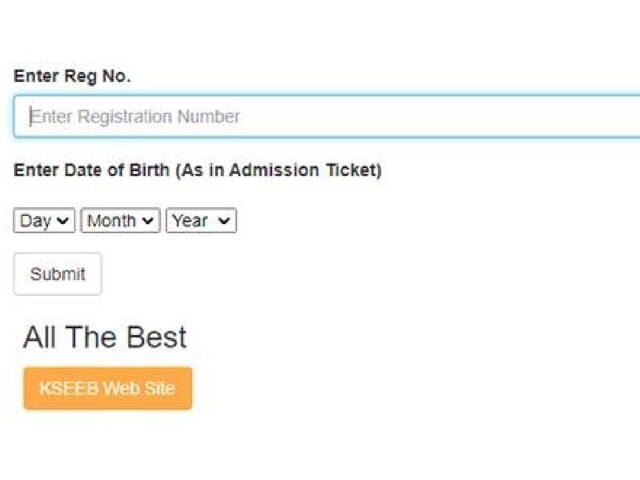Click the Year dropdown chevron arrow

[224, 221]
